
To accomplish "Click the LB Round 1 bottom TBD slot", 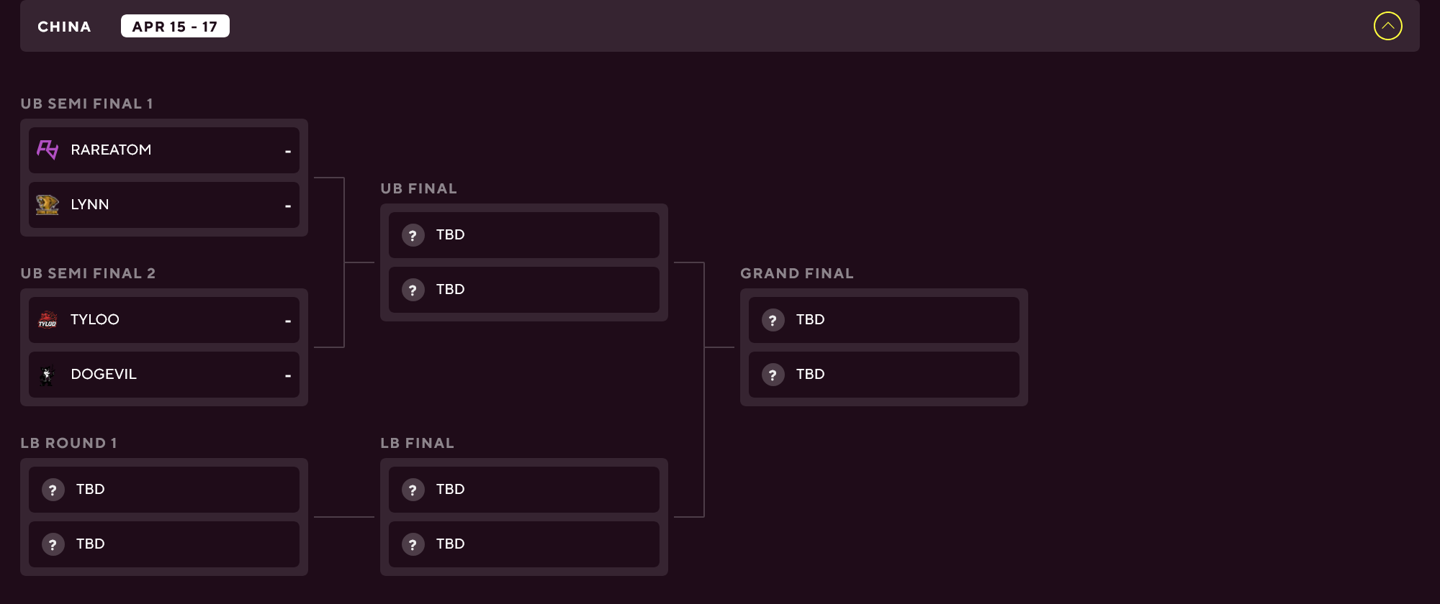I will 164,545.
